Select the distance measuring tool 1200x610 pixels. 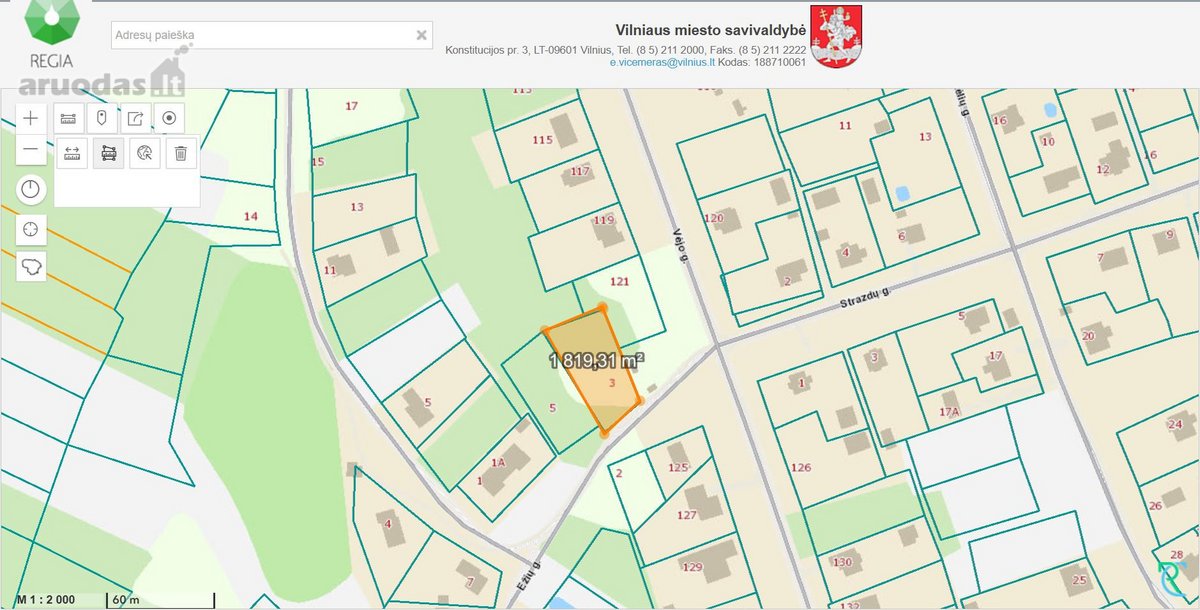tap(72, 153)
